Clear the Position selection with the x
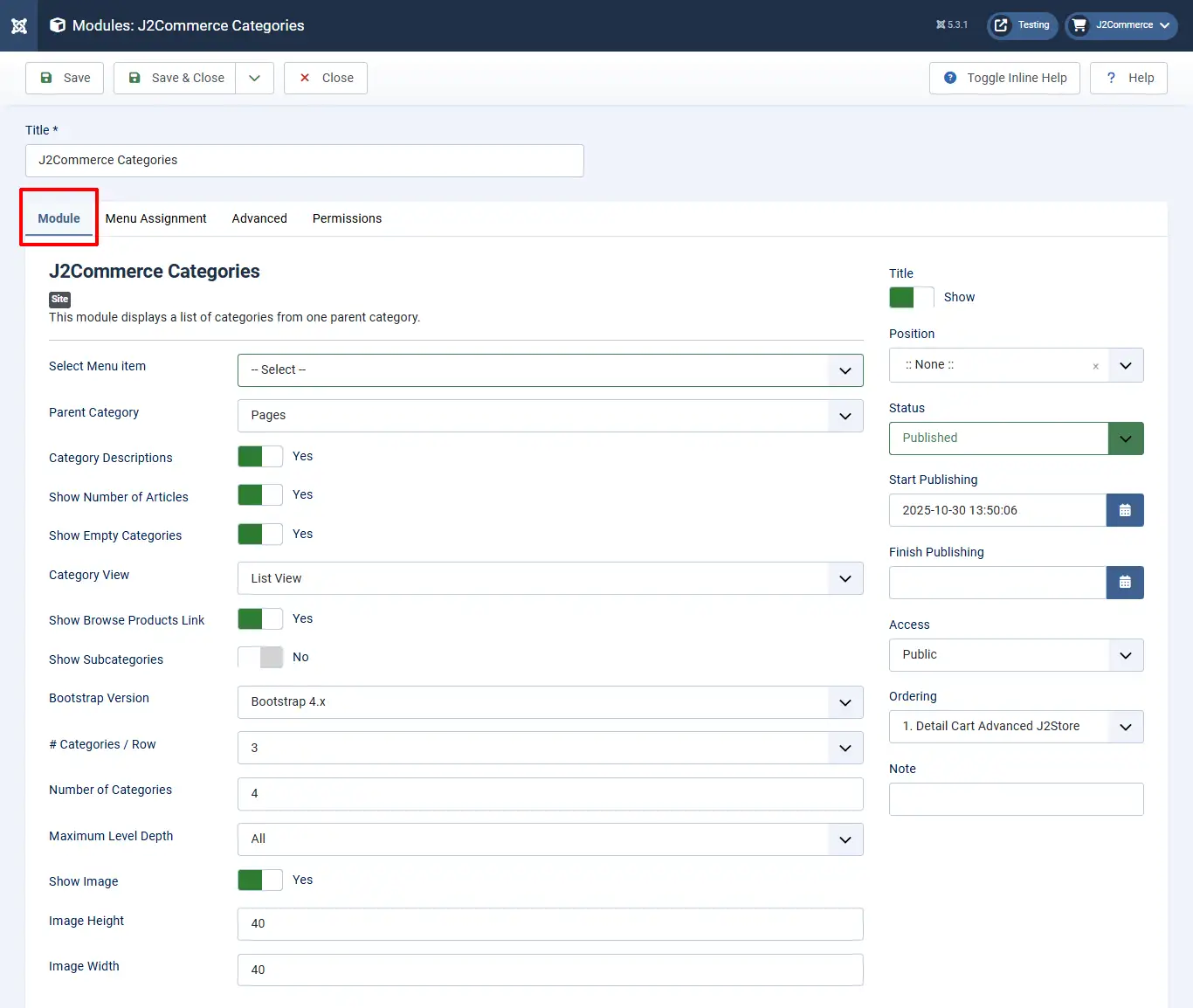The image size is (1193, 1008). pyautogui.click(x=1095, y=366)
